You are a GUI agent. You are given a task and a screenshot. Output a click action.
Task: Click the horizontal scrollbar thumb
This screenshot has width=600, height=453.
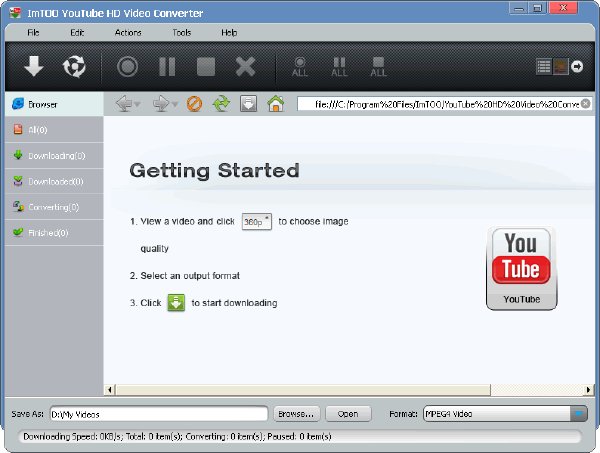[303, 390]
